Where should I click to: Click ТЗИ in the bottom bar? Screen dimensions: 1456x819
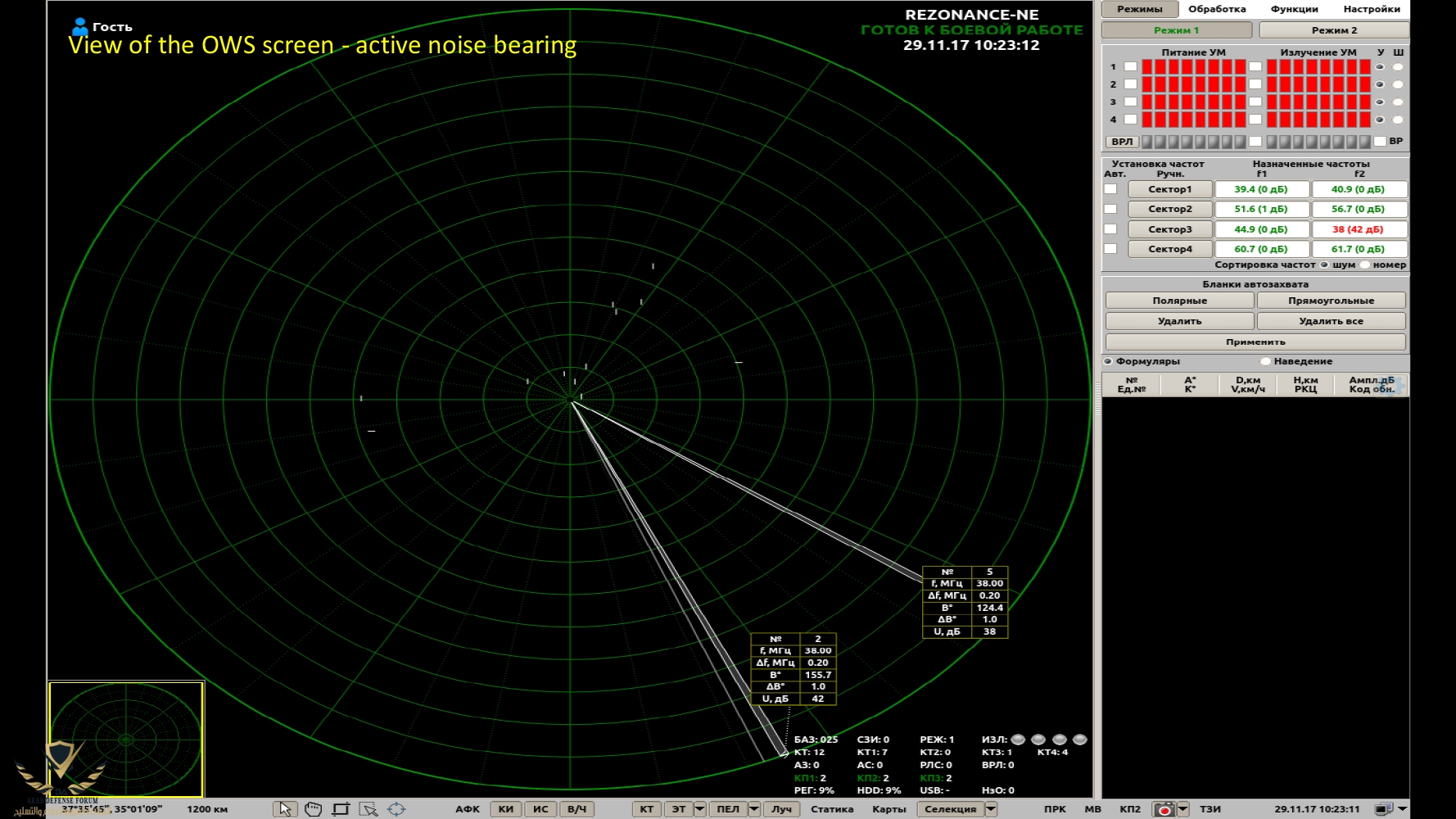[1210, 809]
